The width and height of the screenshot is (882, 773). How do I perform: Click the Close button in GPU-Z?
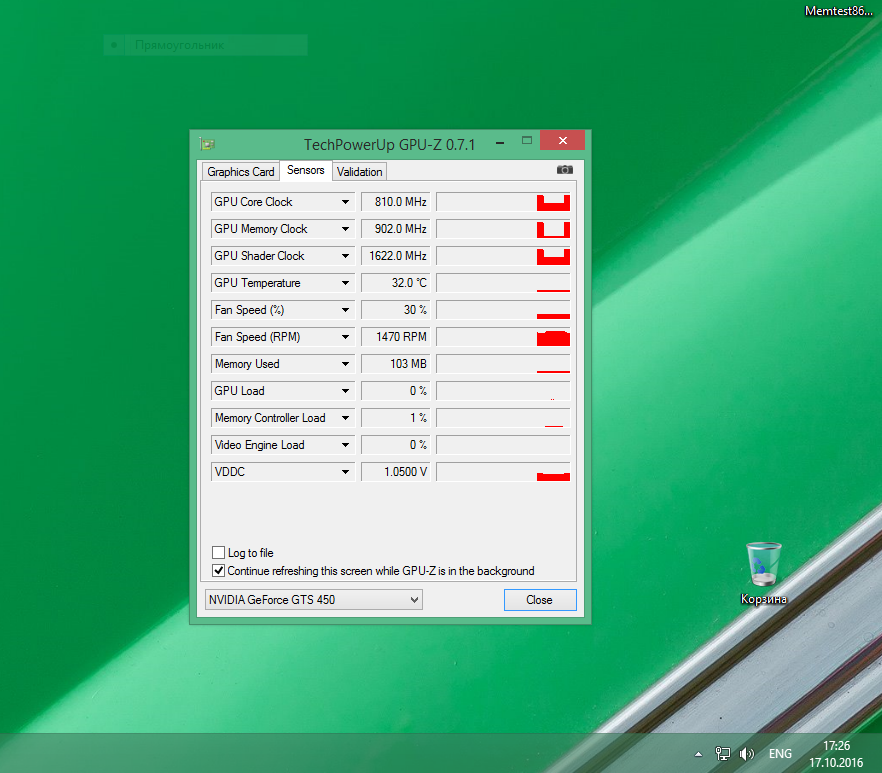540,600
